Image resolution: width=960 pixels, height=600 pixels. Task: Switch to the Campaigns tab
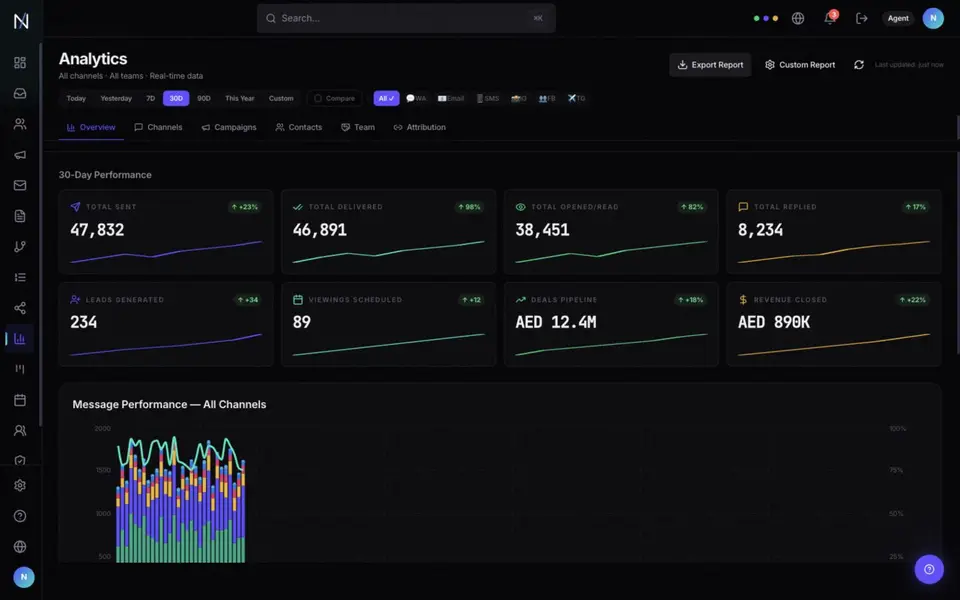pyautogui.click(x=229, y=127)
